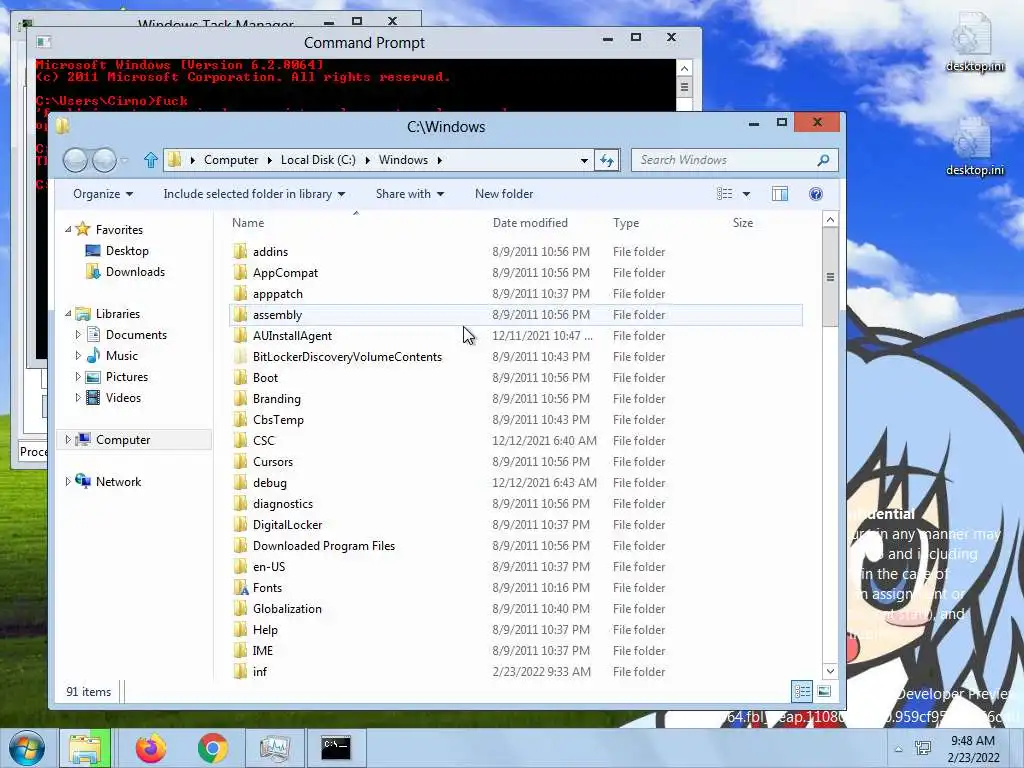The width and height of the screenshot is (1024, 768).
Task: Select the inf folder
Action: pyautogui.click(x=259, y=671)
